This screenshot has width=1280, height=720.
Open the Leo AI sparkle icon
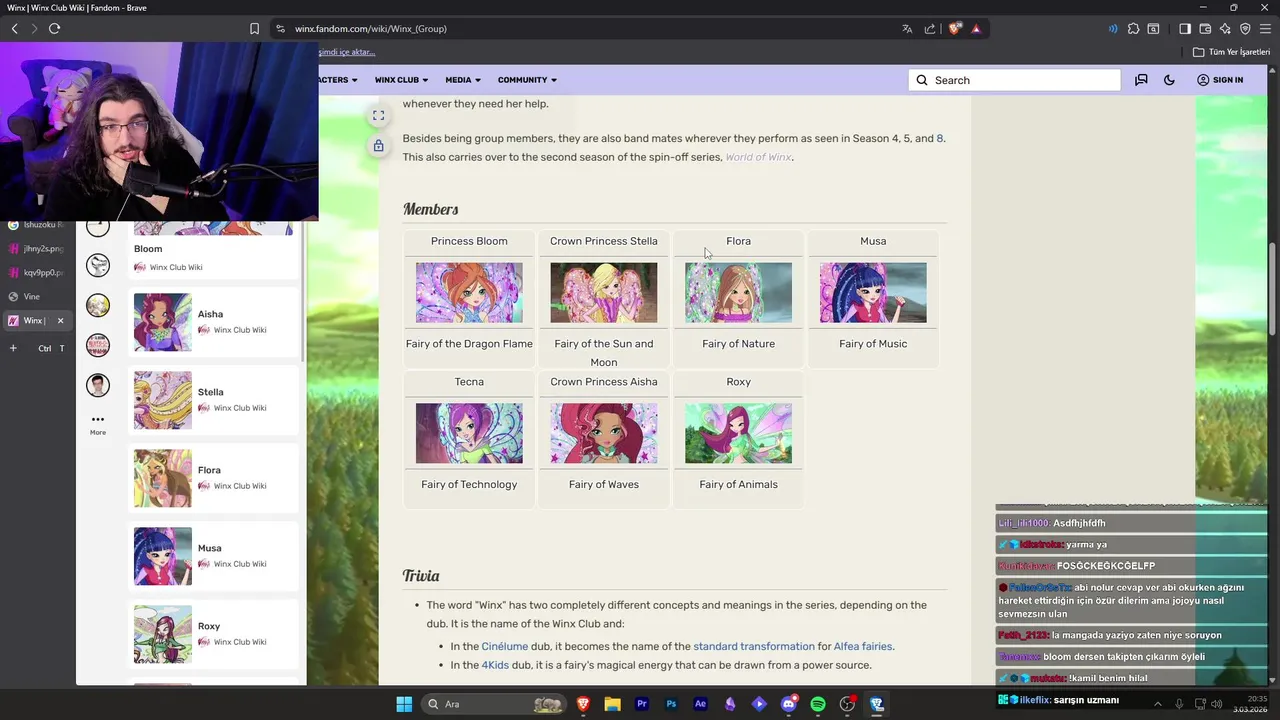point(1225,29)
